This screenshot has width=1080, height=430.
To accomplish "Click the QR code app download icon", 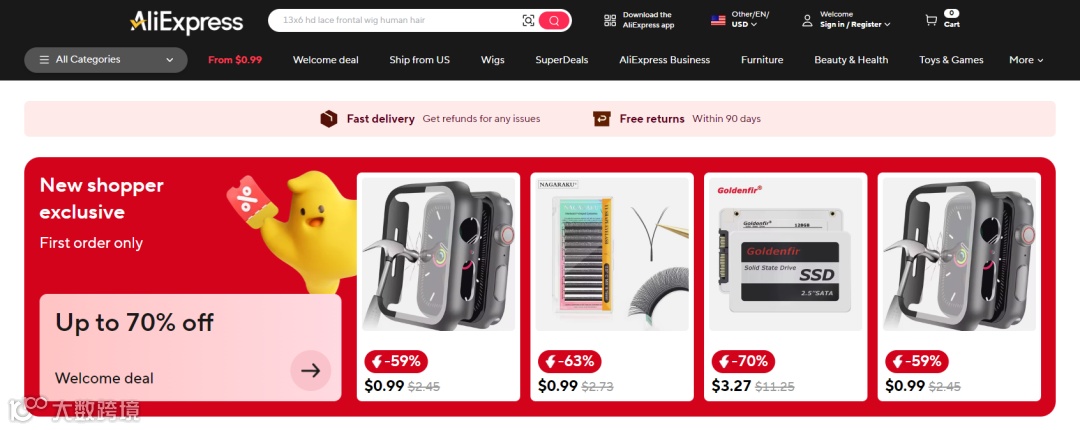I will pos(610,21).
